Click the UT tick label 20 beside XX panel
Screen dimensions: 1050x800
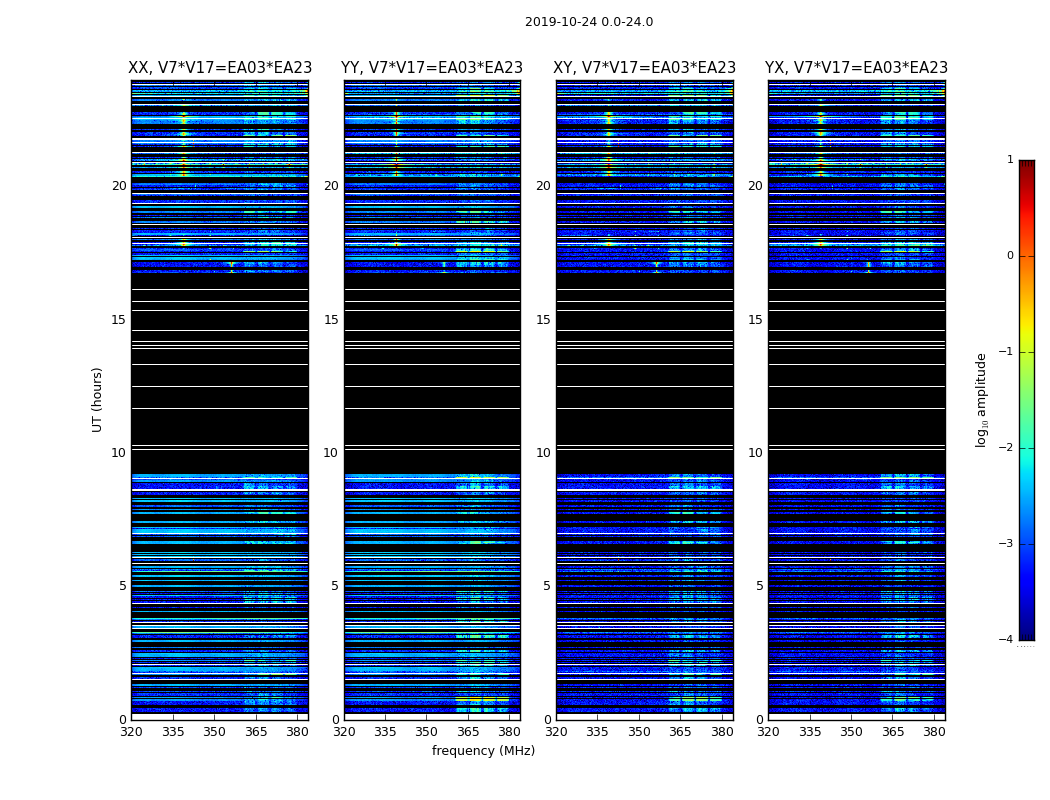click(119, 186)
